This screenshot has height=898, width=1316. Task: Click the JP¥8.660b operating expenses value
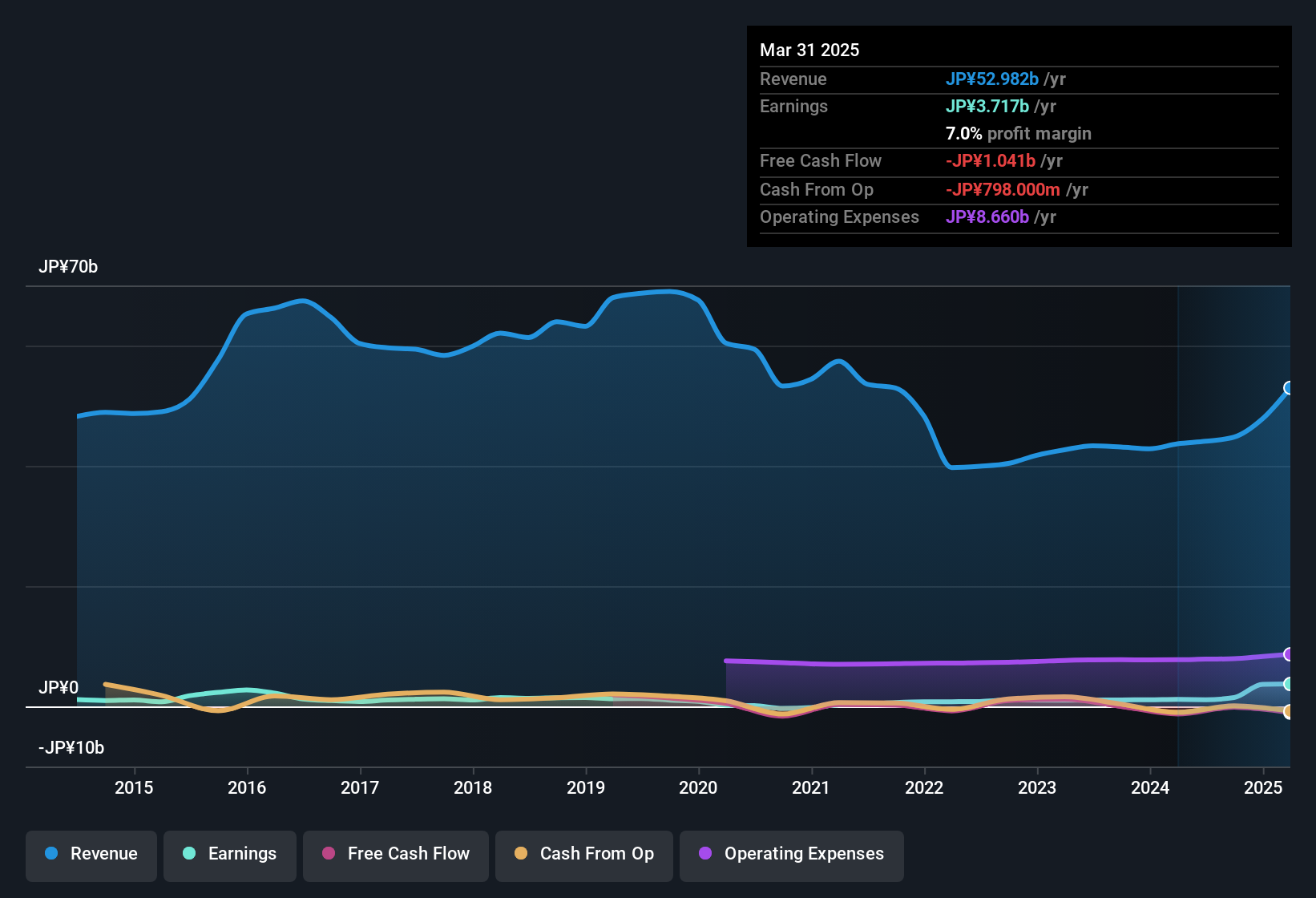(987, 216)
